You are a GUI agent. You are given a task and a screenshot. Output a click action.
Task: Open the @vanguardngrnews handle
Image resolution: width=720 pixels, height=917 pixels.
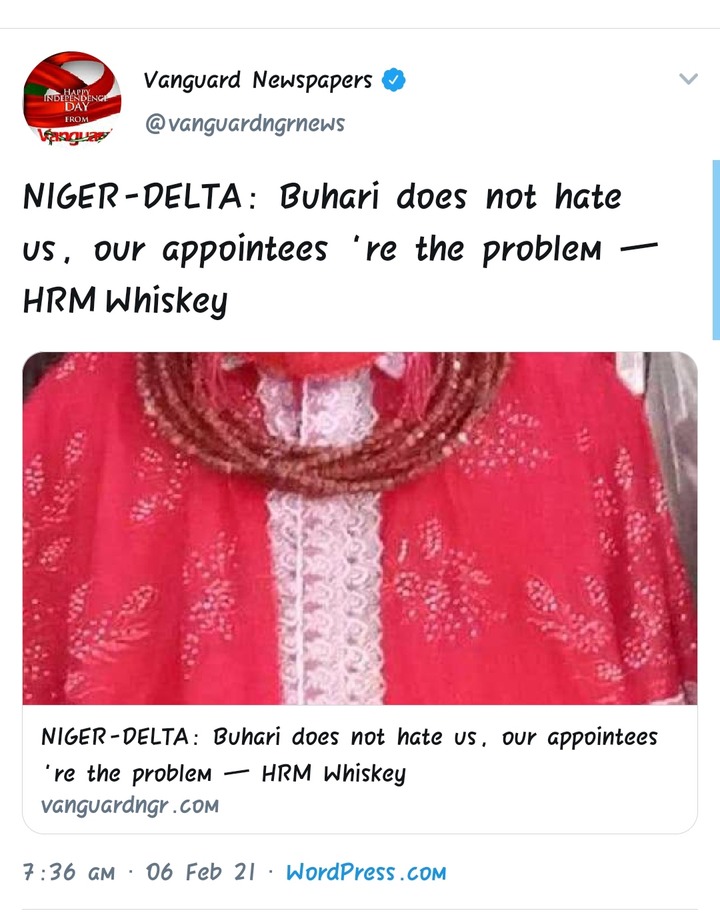pyautogui.click(x=245, y=123)
